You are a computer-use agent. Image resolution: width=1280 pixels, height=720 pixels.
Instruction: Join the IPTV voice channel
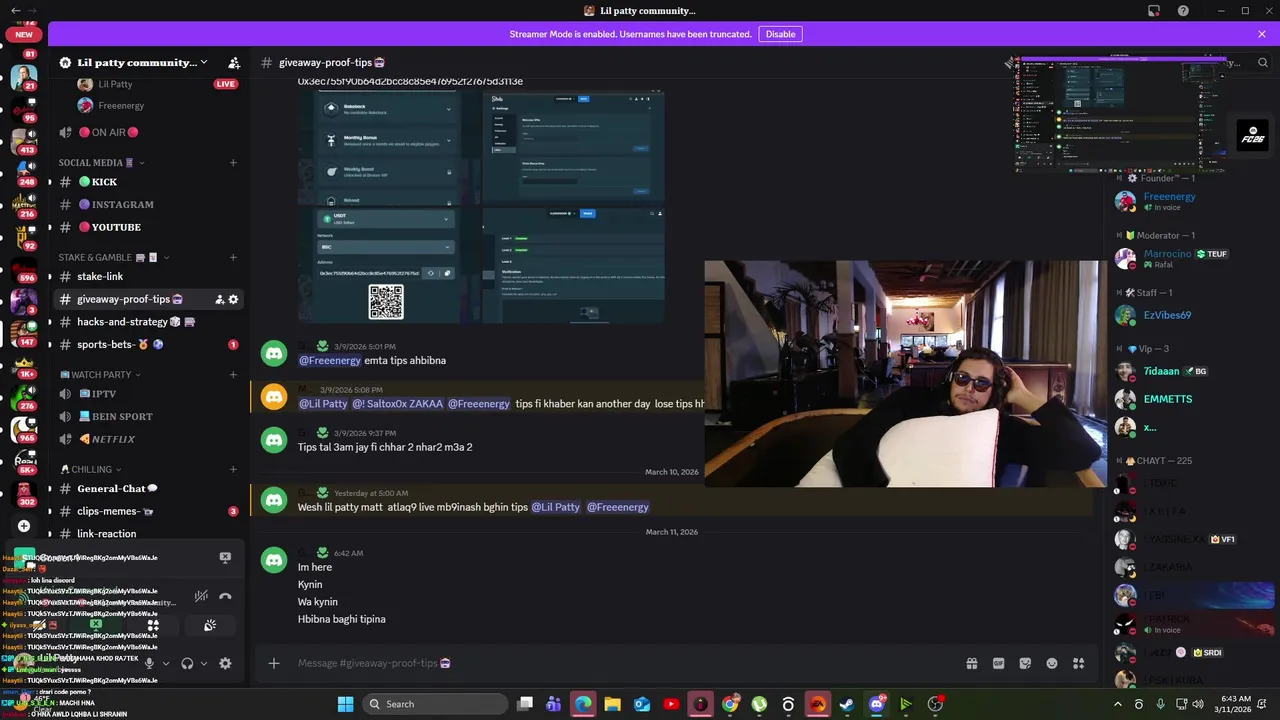150,394
